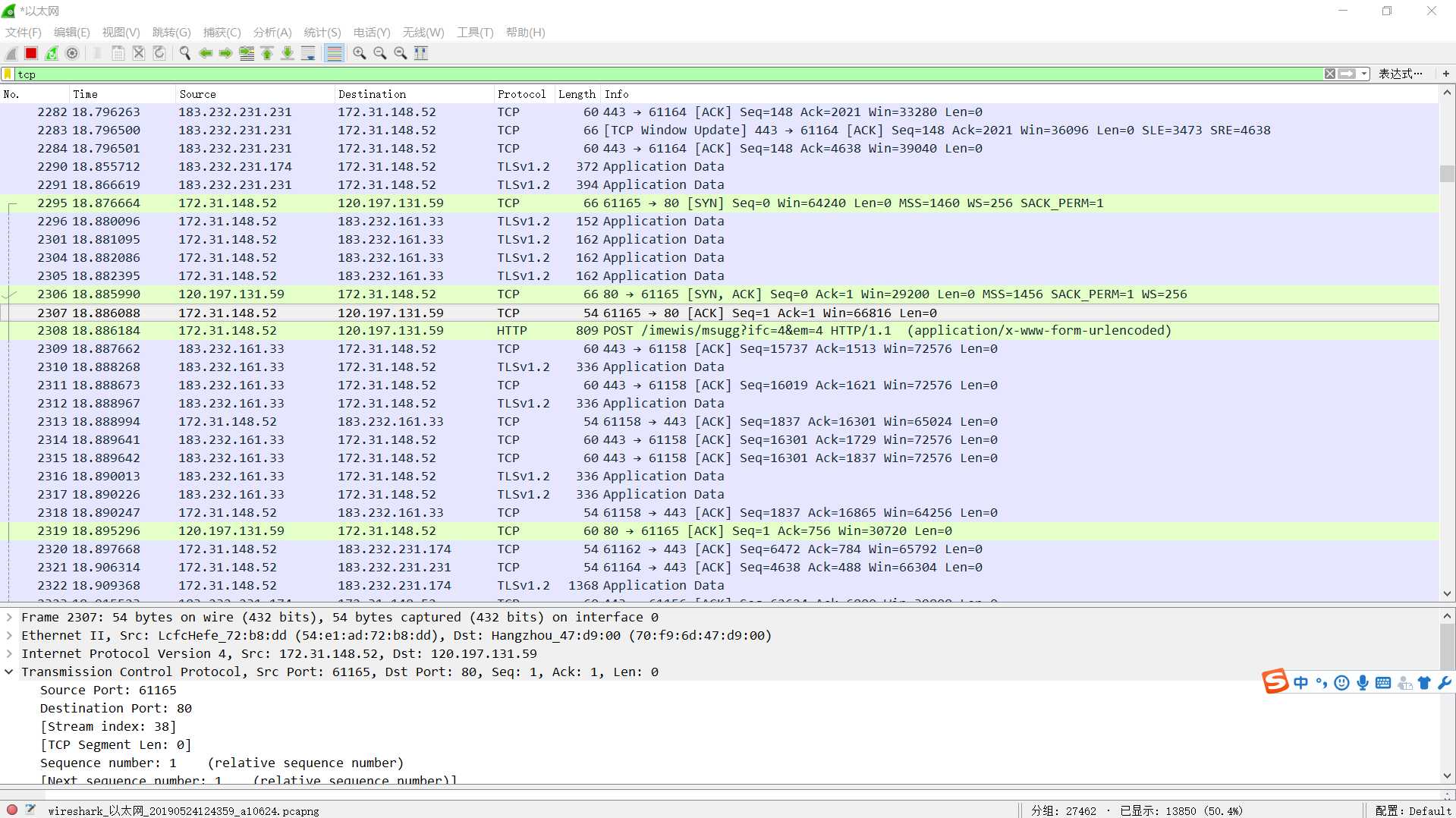Click the Sogou input method S logo

[x=1275, y=681]
